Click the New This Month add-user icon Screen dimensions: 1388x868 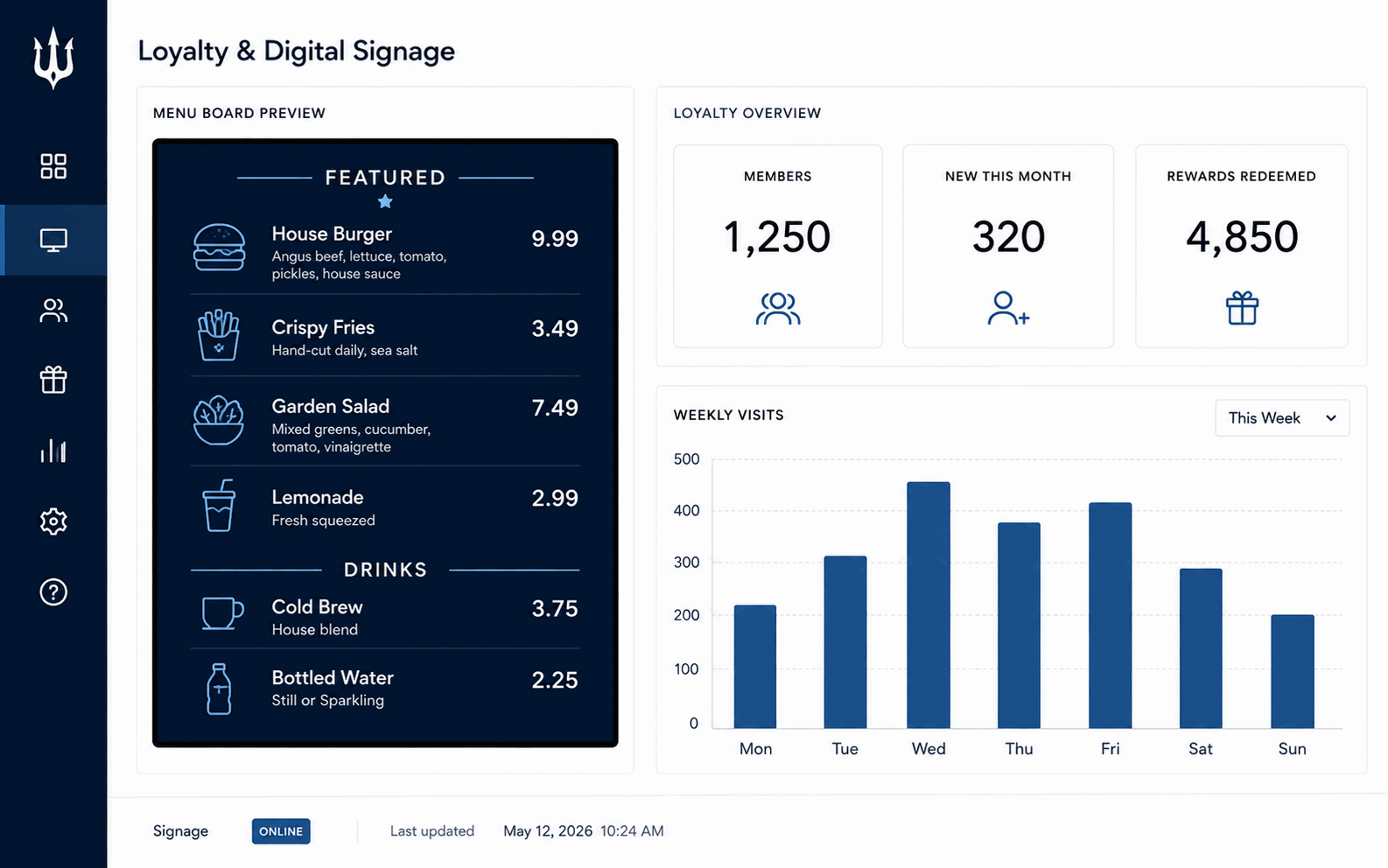[x=1008, y=308]
